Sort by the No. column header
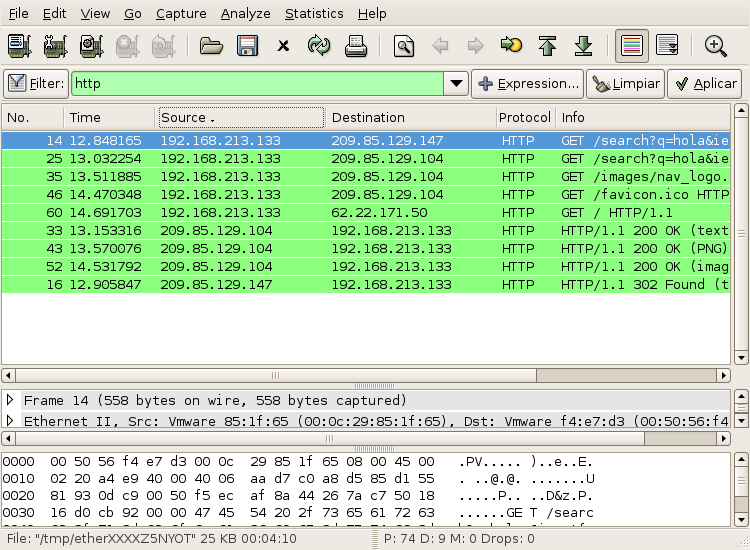750x550 pixels. click(33, 118)
